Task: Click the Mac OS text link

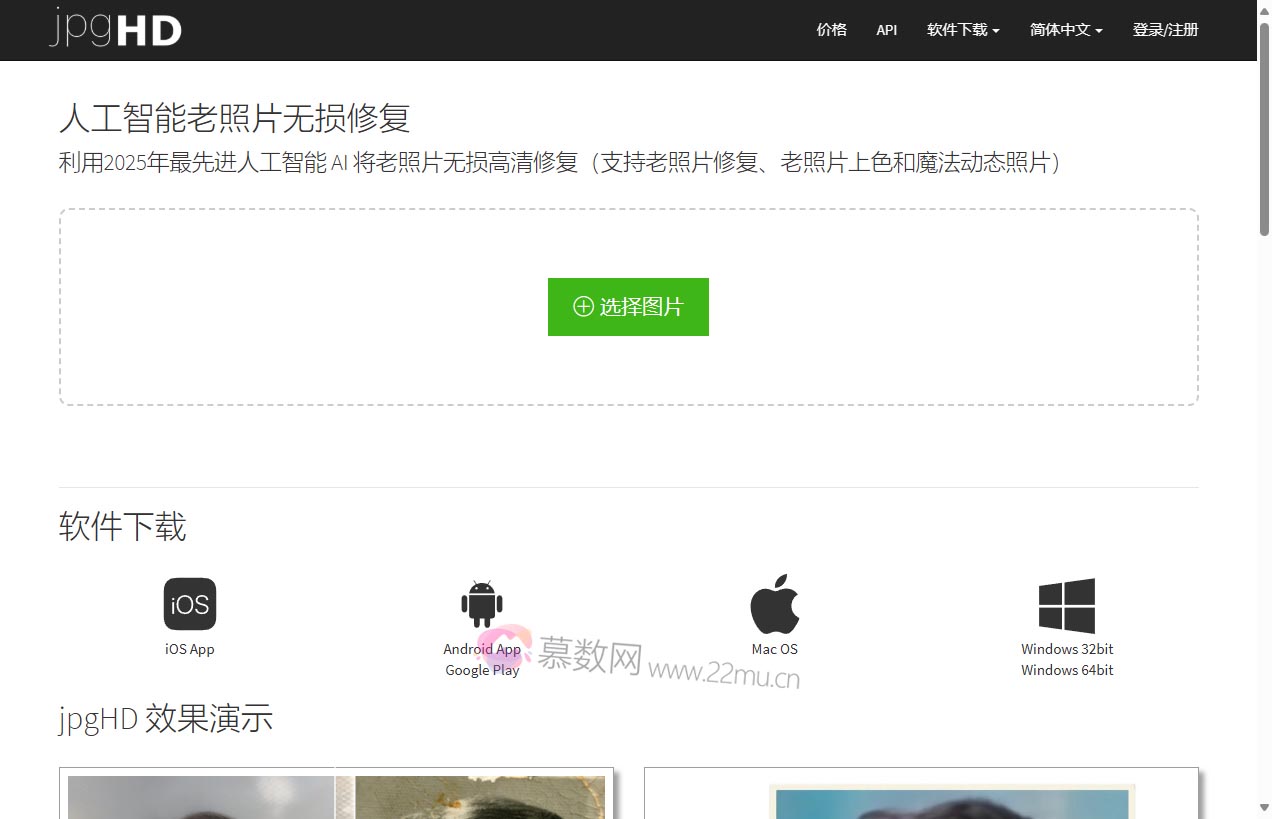Action: click(x=775, y=649)
